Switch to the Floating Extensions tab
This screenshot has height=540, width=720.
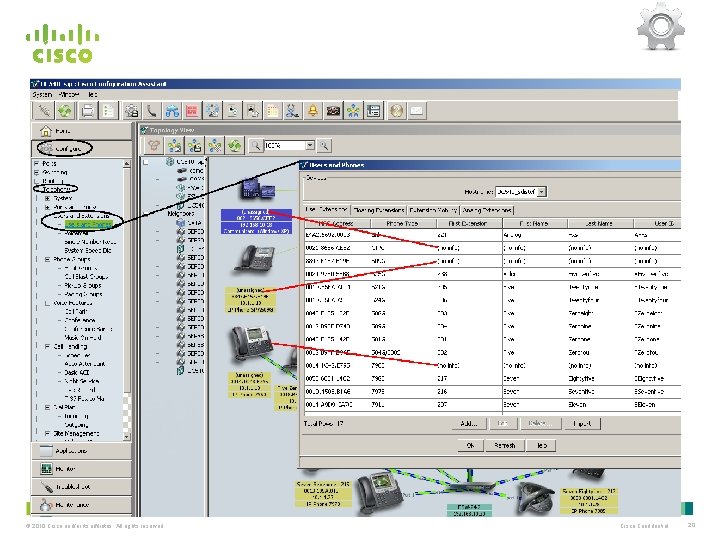coord(378,210)
